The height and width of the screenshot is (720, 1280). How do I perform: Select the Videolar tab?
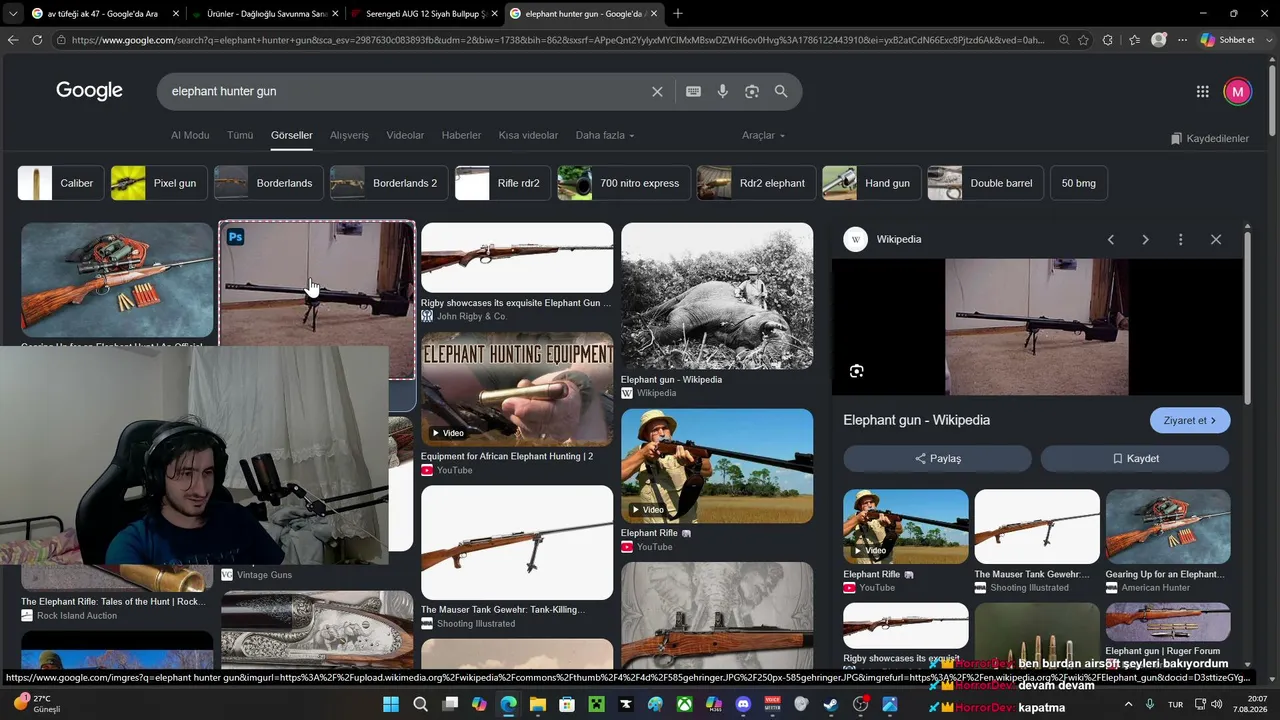(405, 135)
